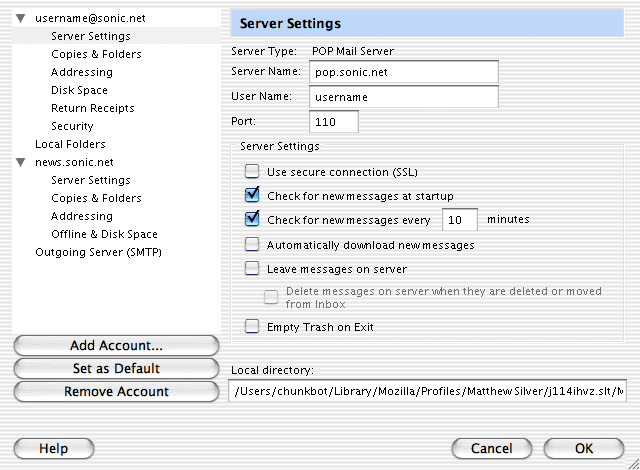Confirm settings with OK button
The height and width of the screenshot is (470, 640).
coord(584,448)
